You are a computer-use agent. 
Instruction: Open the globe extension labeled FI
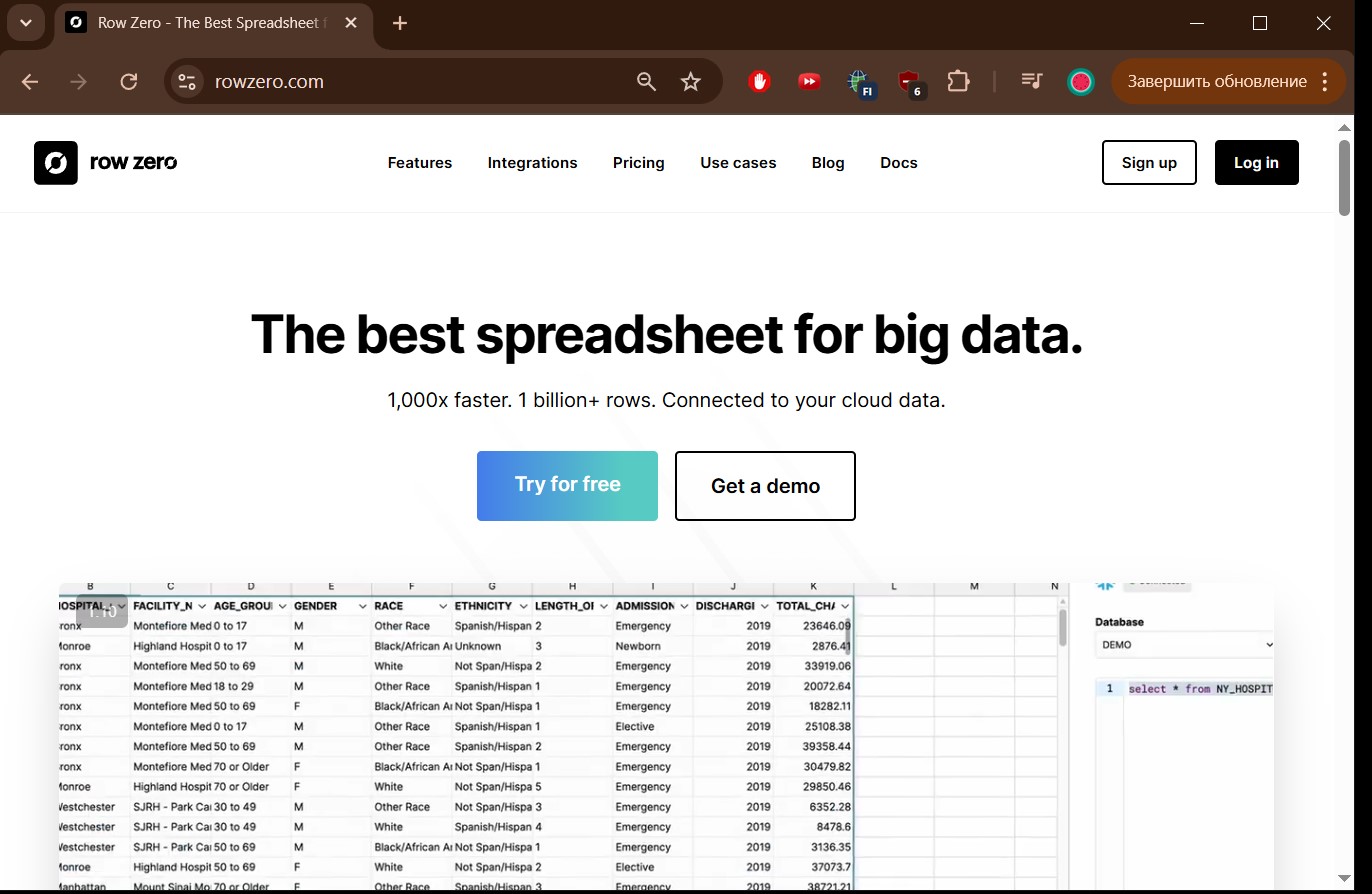tap(860, 83)
